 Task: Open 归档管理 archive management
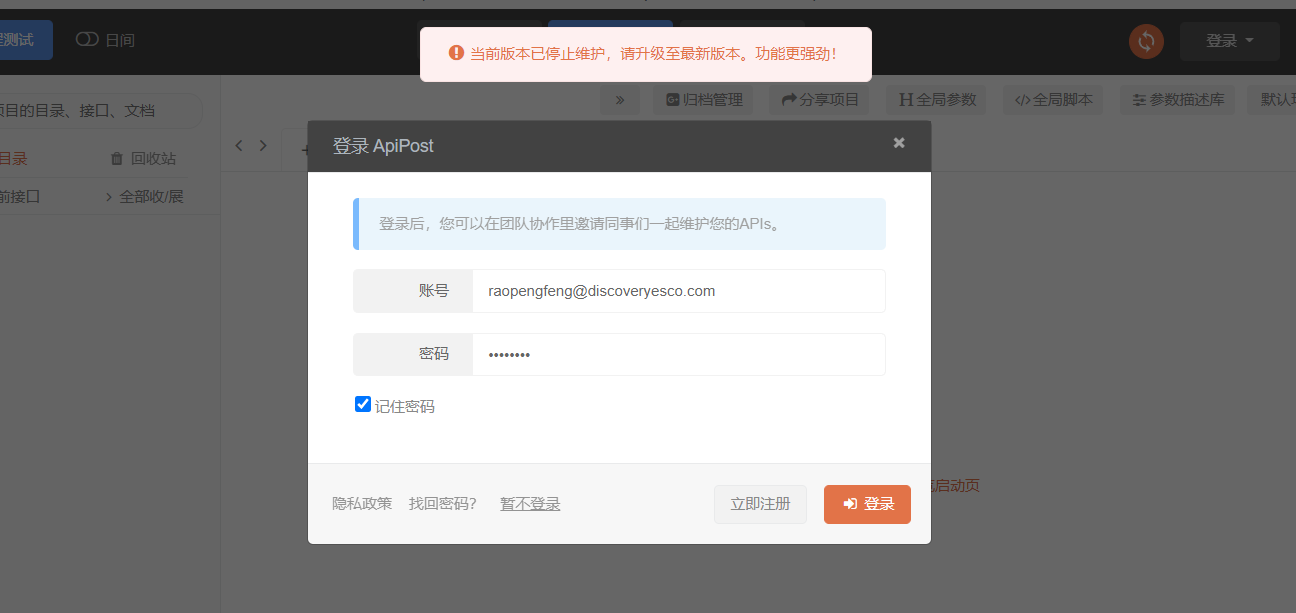click(x=704, y=100)
